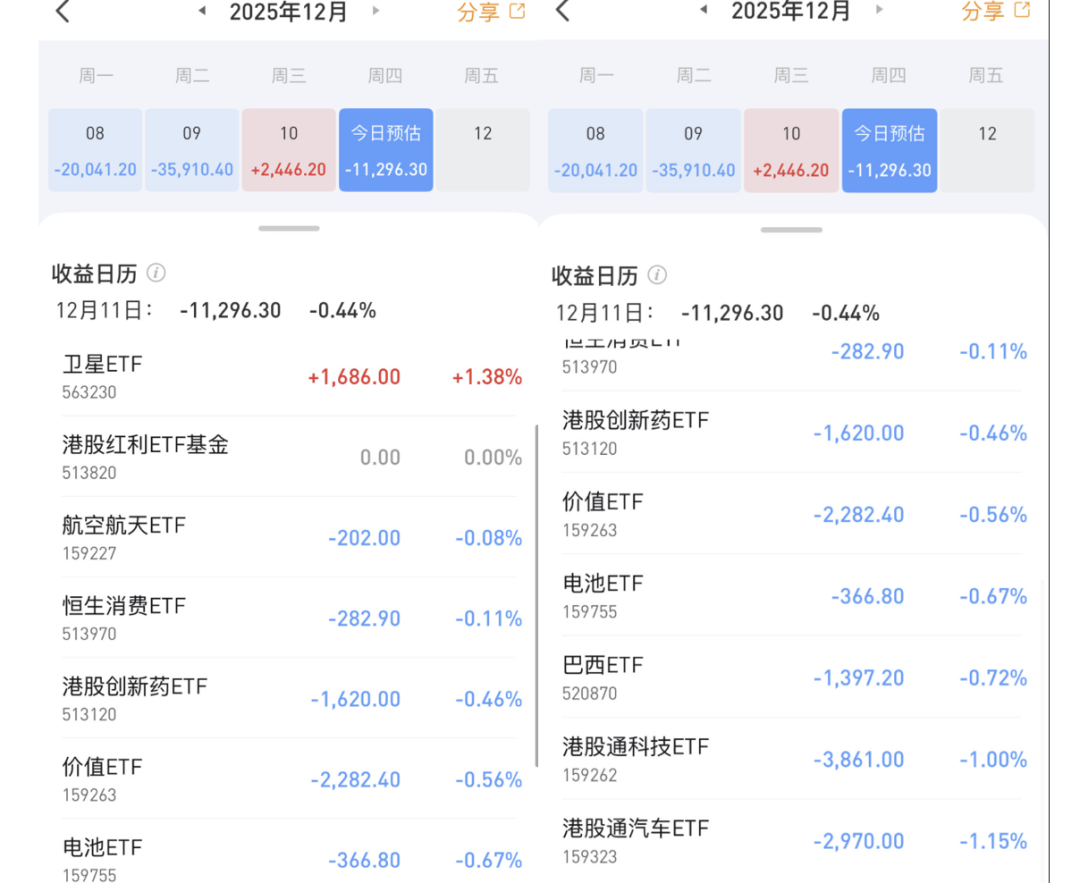Image resolution: width=1080 pixels, height=883 pixels.
Task: Select the date 12 cell
Action: 483,148
